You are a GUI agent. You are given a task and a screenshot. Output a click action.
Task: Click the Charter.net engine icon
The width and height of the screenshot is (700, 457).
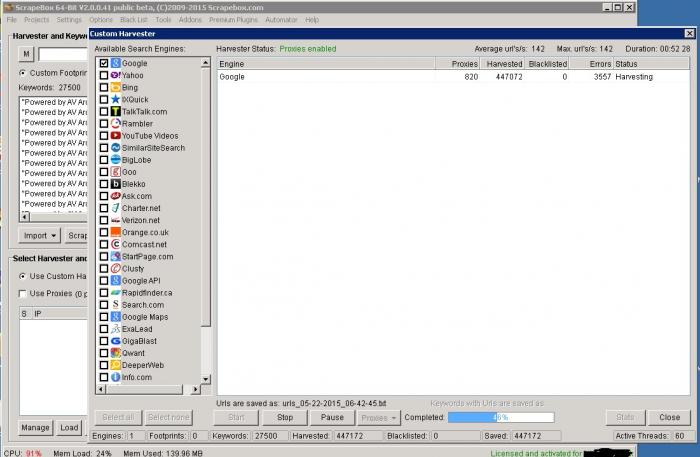116,208
